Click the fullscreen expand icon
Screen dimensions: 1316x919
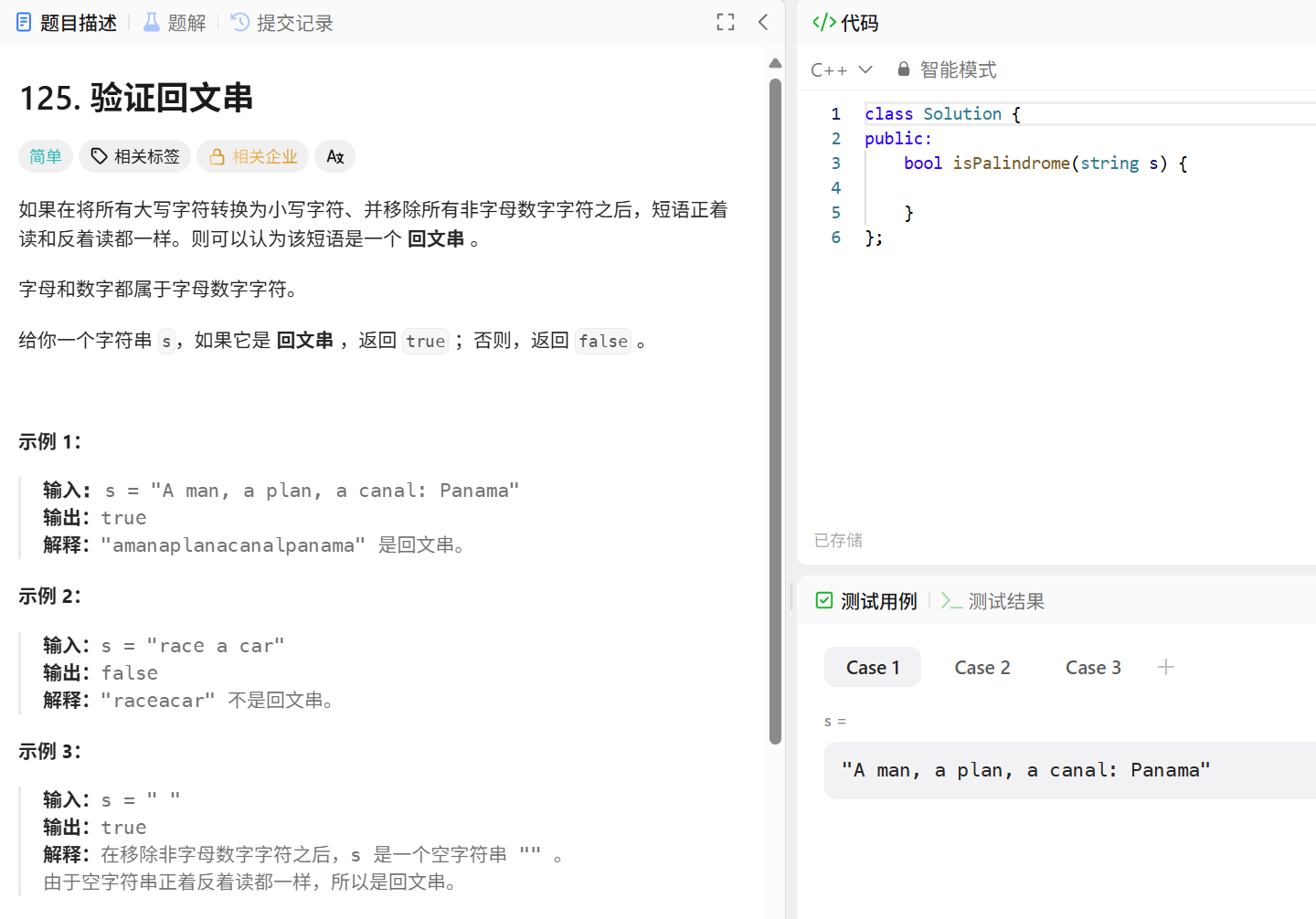726,23
